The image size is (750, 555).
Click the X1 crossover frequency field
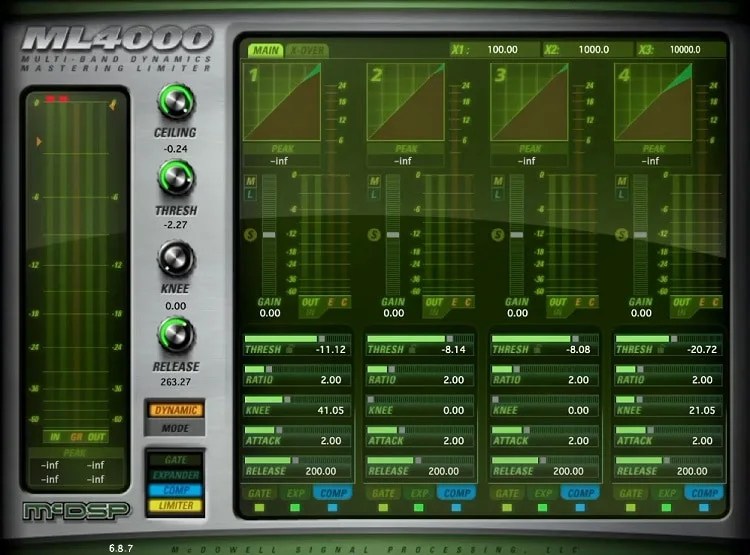pyautogui.click(x=494, y=49)
